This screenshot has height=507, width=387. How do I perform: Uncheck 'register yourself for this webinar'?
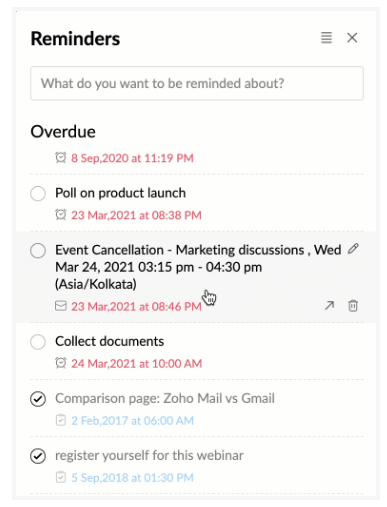coord(38,456)
